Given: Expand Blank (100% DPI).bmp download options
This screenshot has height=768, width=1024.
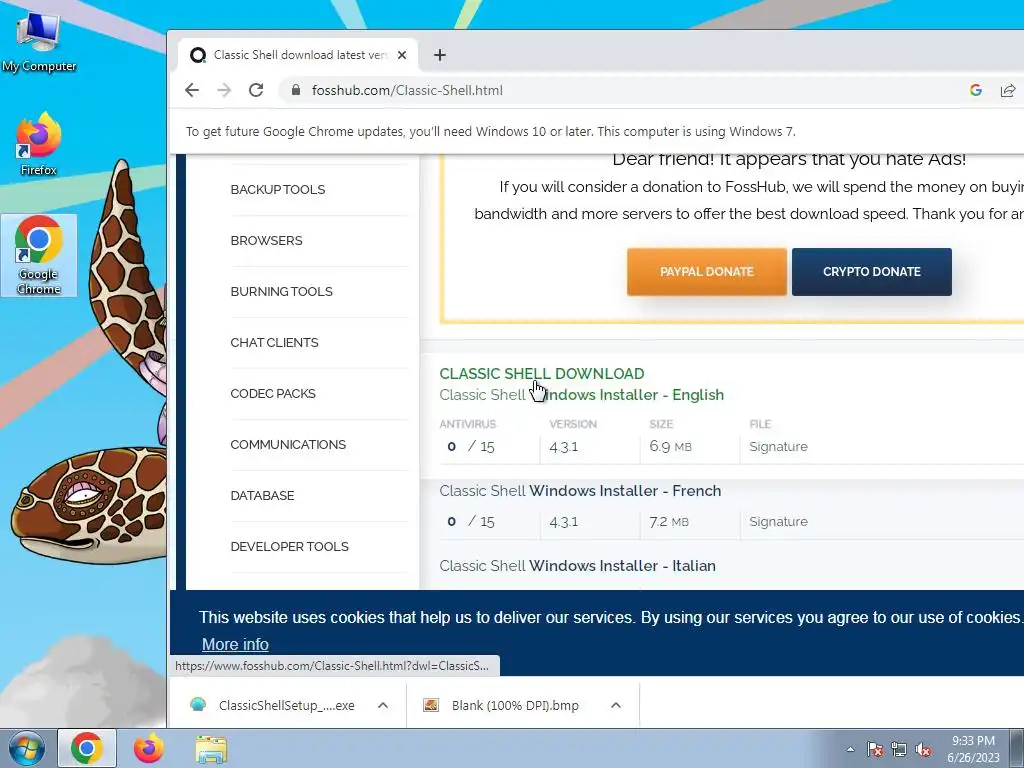Looking at the screenshot, I should 616,705.
